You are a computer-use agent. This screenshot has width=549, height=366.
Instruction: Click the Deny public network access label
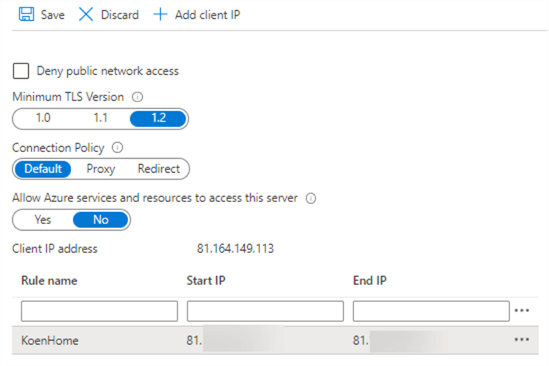click(x=108, y=71)
